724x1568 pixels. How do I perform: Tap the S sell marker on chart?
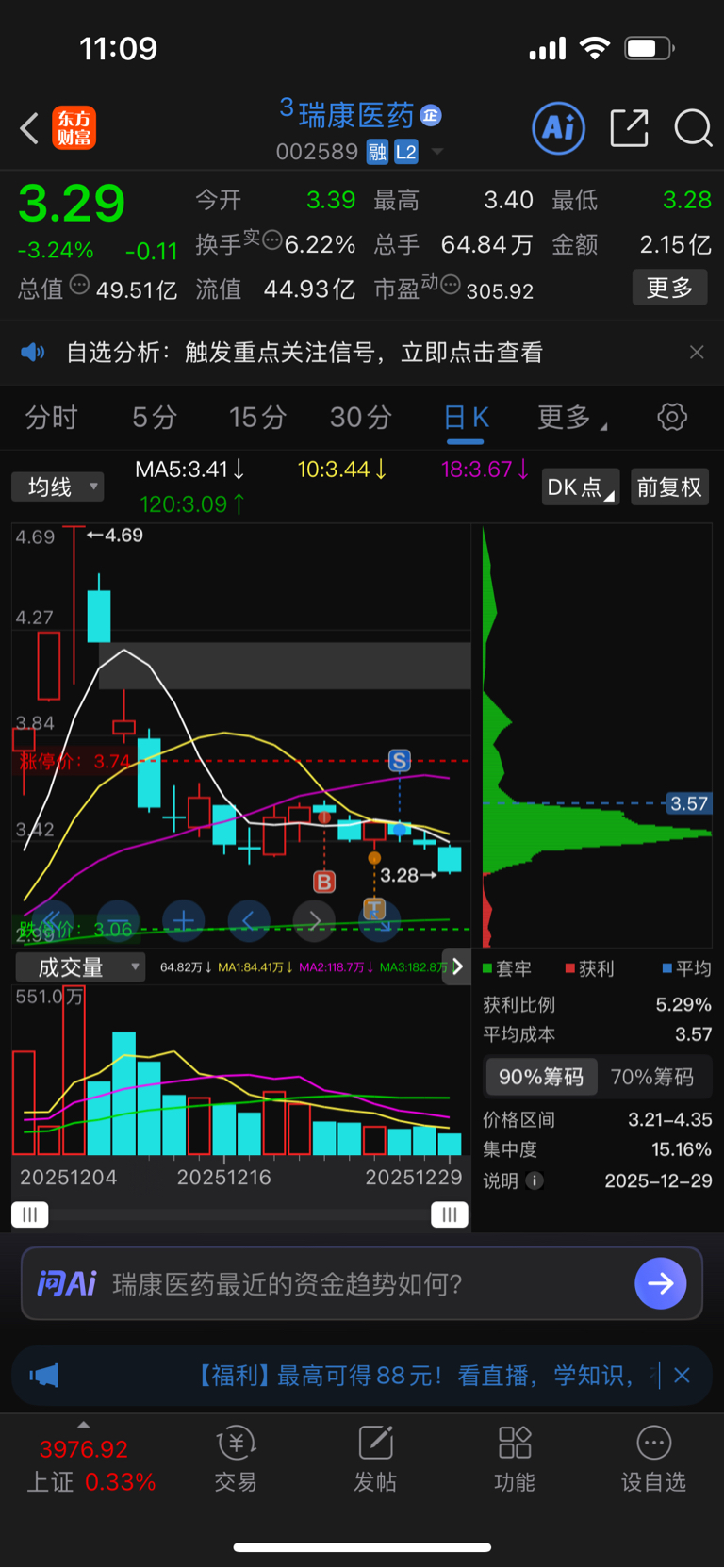[x=400, y=760]
